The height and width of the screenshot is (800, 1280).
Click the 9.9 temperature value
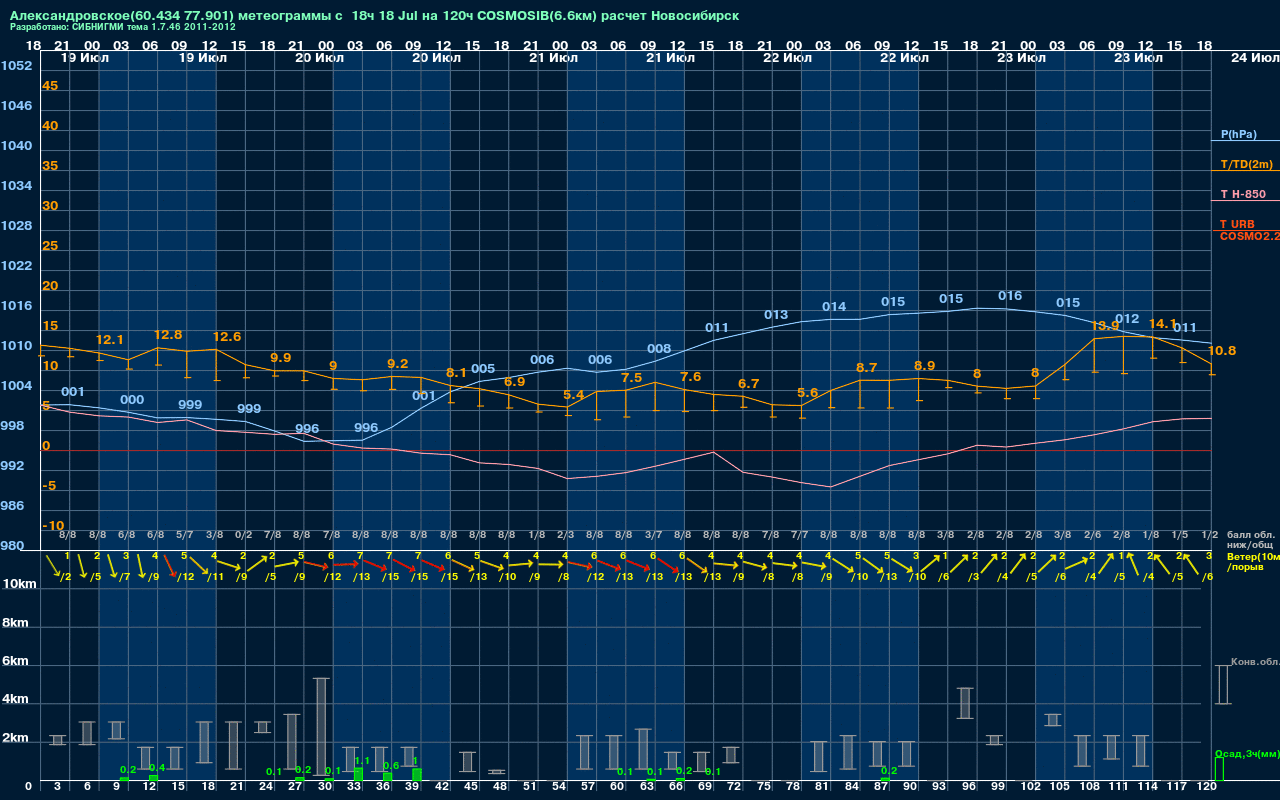tap(281, 358)
